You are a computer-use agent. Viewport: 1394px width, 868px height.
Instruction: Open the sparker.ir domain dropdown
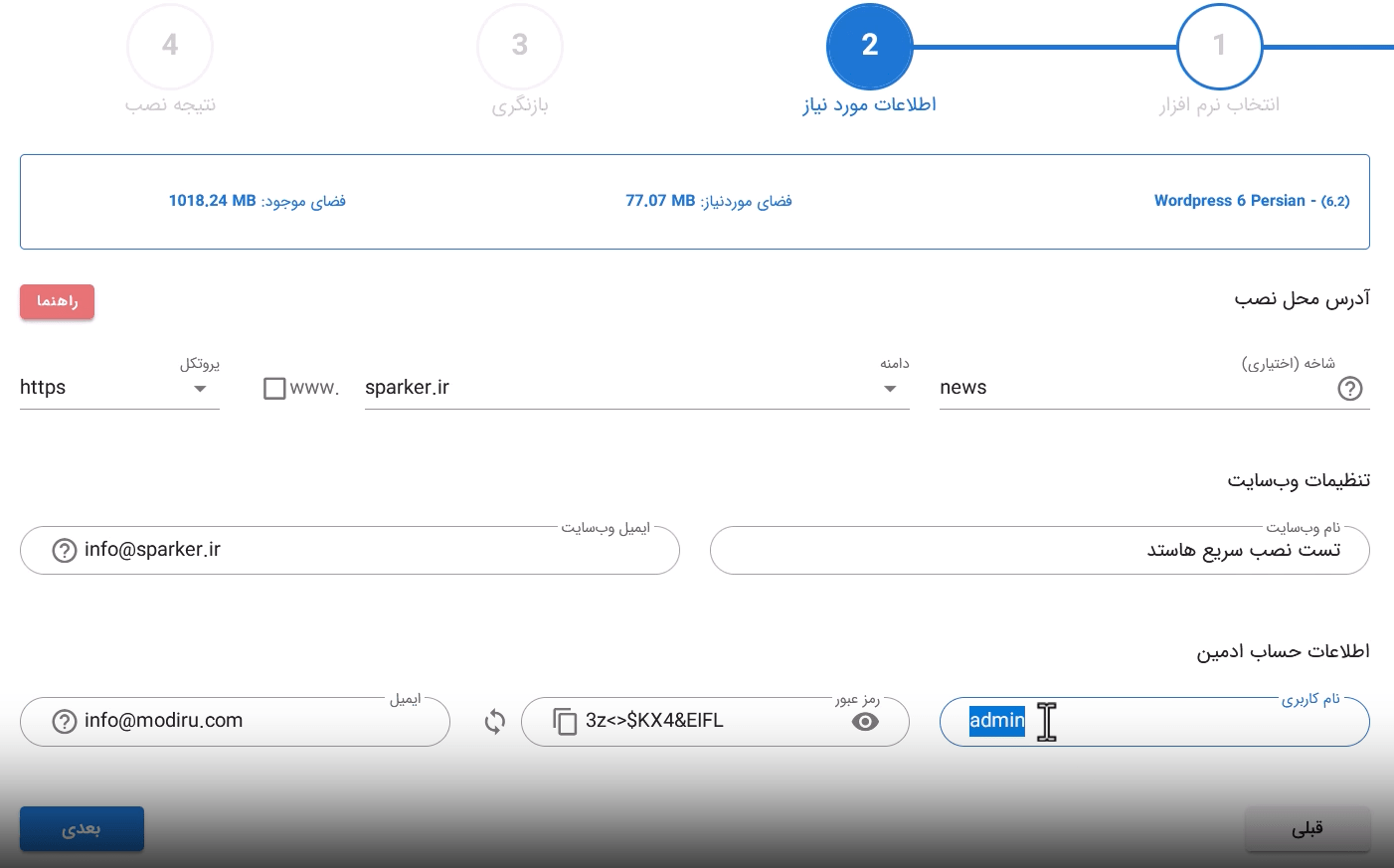coord(636,387)
